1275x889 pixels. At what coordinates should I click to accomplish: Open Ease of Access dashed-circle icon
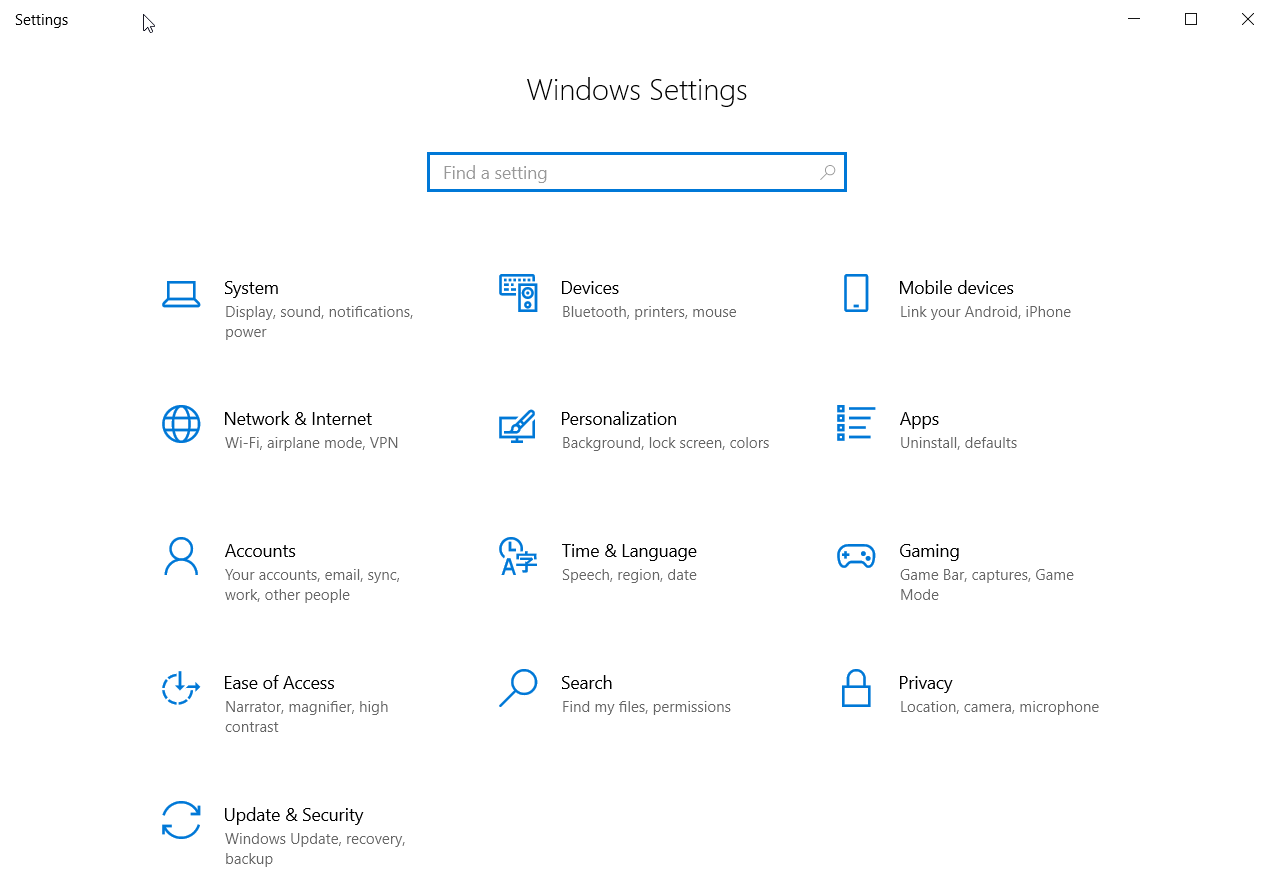click(181, 688)
